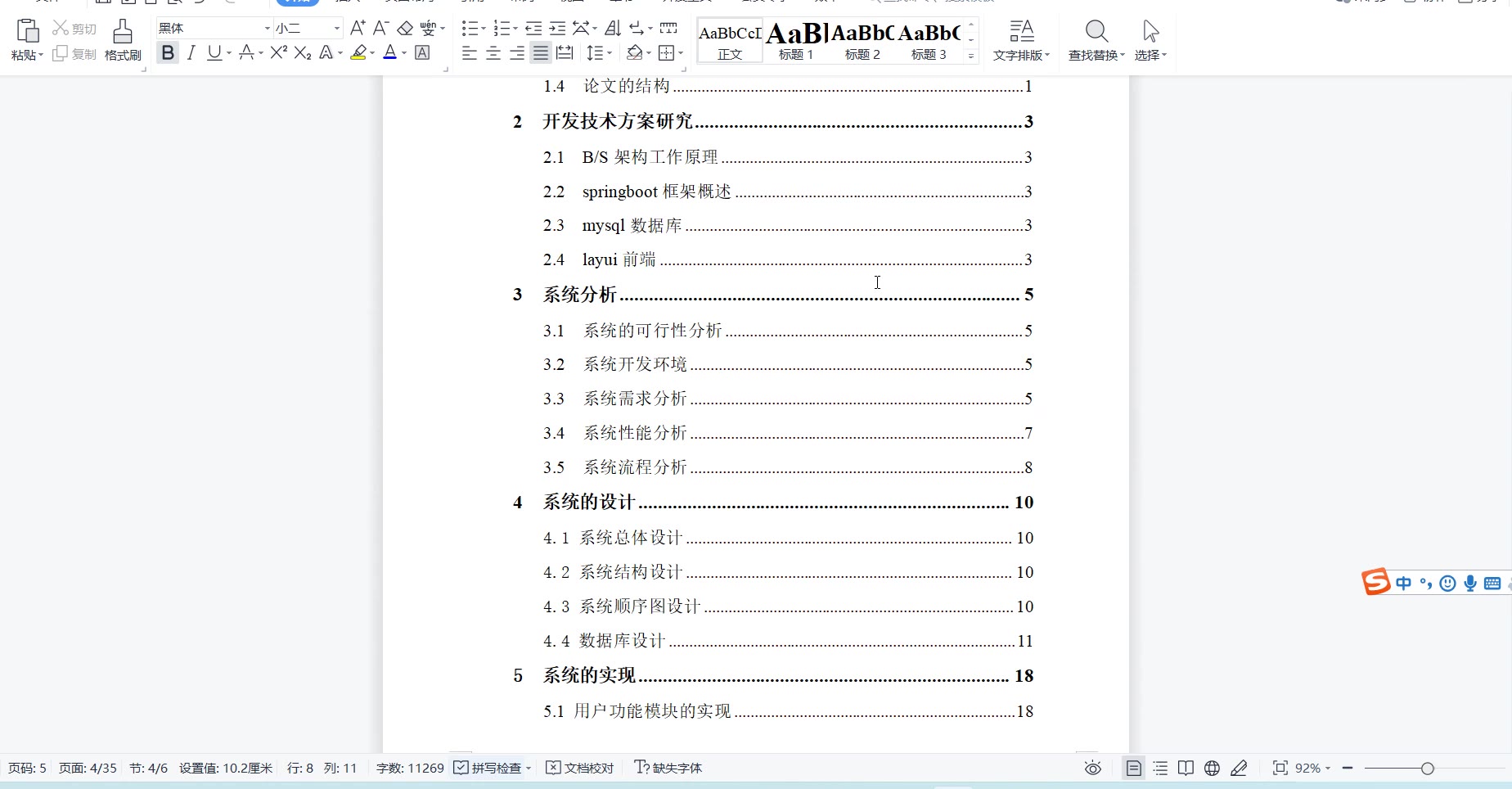
Task: Open the font size dropdown
Action: (336, 29)
